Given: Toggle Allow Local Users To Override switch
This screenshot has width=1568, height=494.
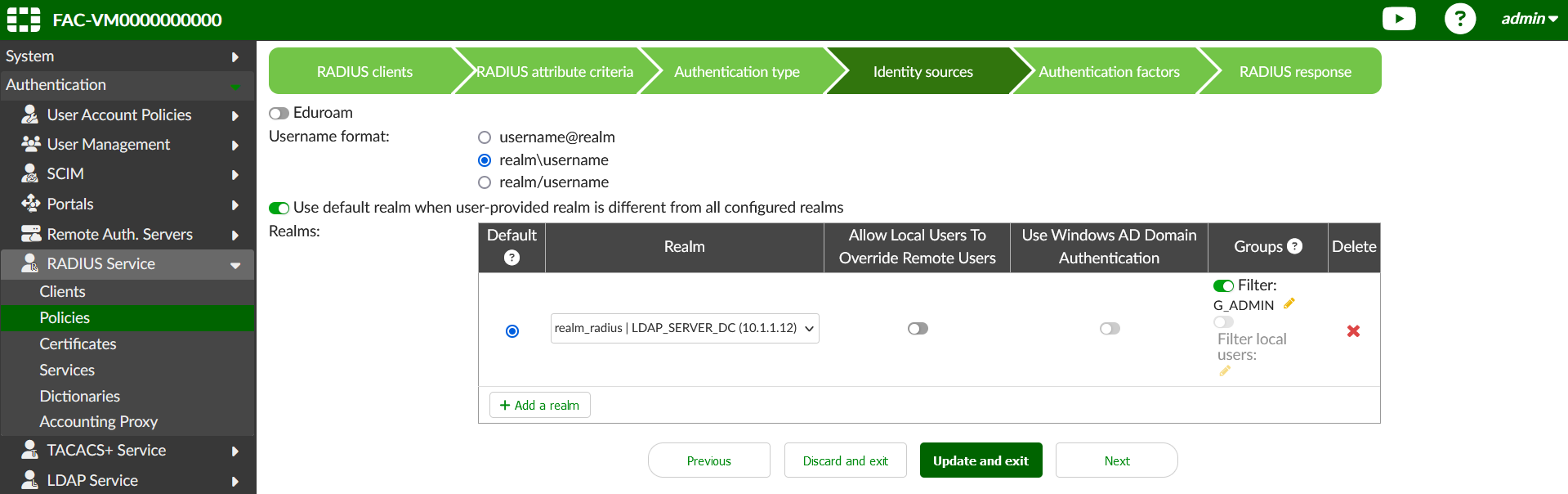Looking at the screenshot, I should pyautogui.click(x=918, y=329).
